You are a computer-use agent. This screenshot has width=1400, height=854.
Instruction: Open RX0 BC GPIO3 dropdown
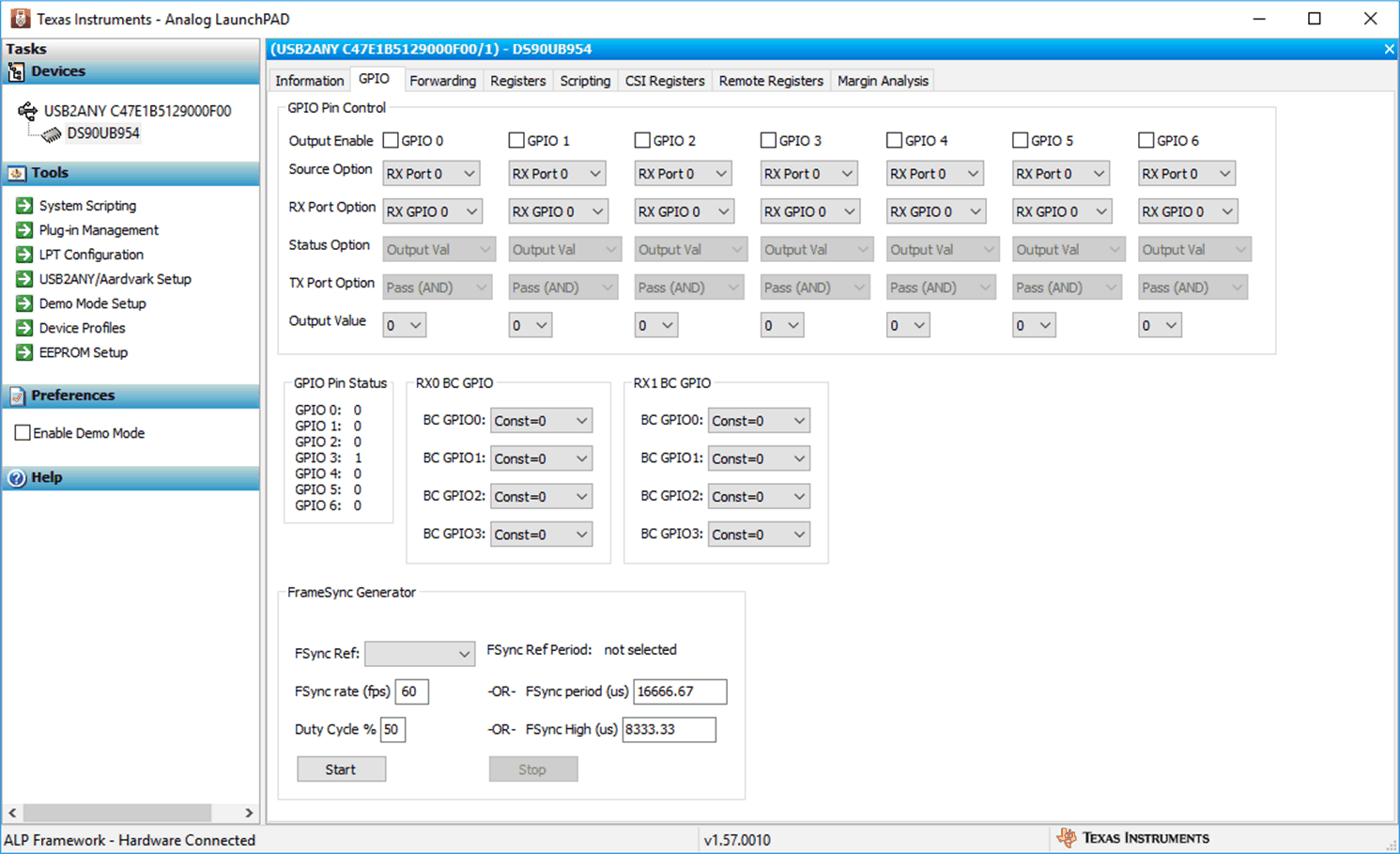(x=541, y=535)
